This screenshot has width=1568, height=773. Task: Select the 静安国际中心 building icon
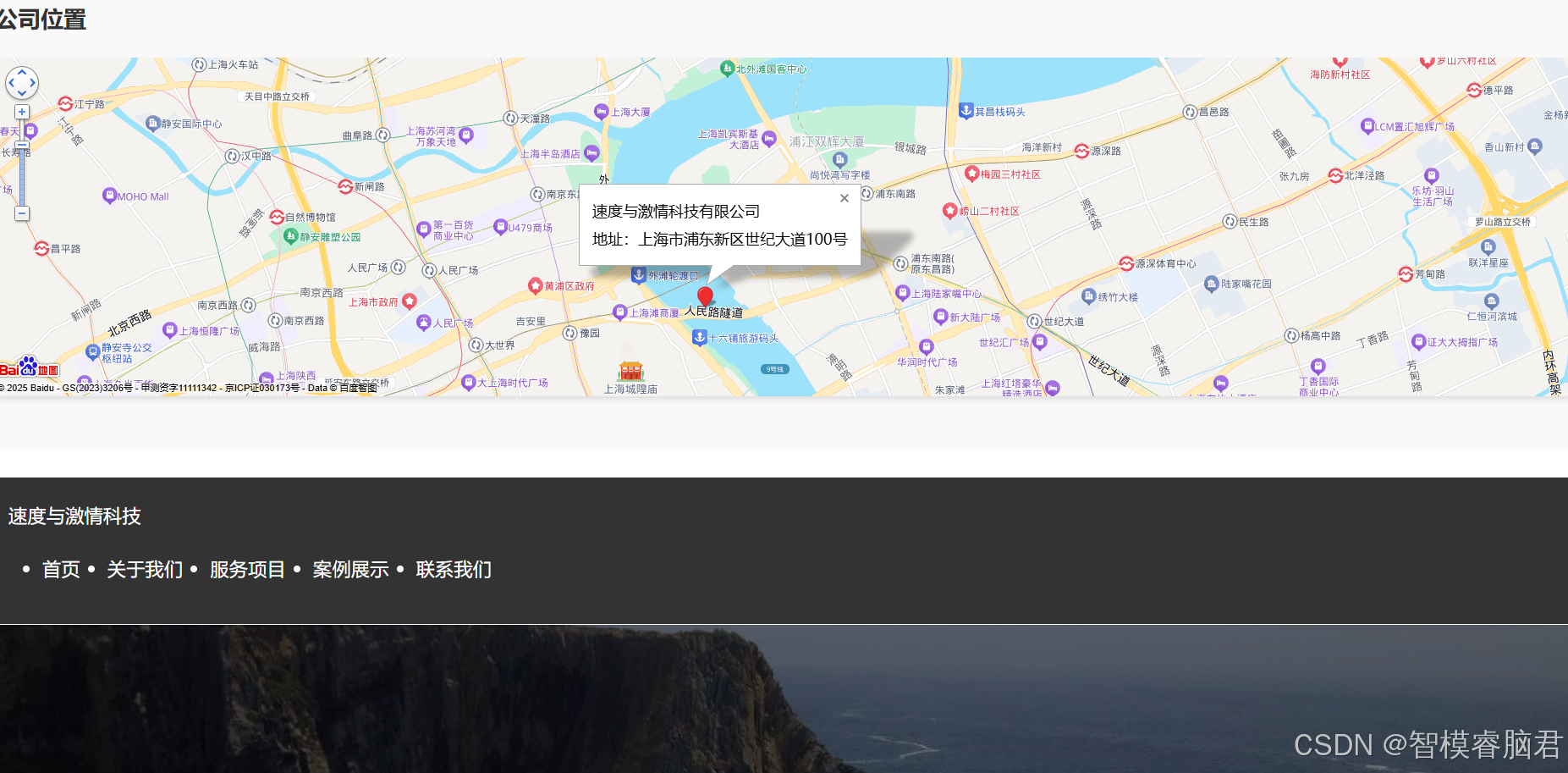coord(153,124)
